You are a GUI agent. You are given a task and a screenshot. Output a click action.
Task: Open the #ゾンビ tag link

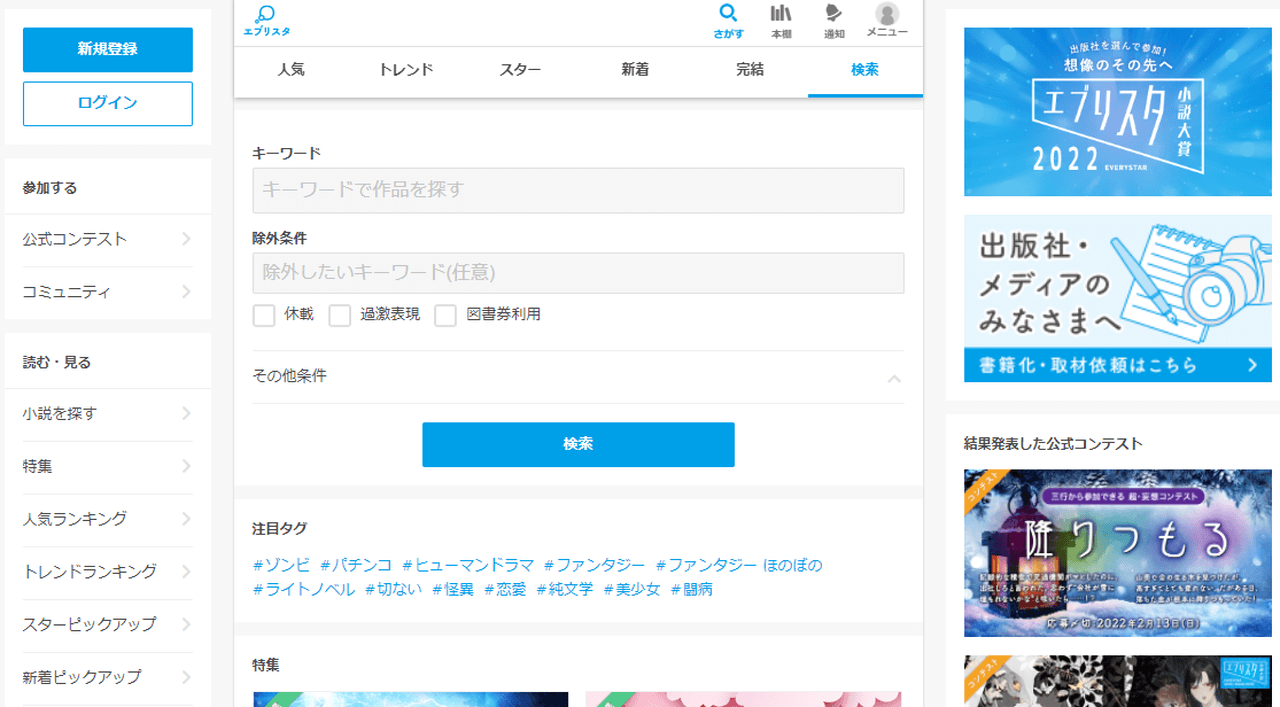tap(281, 565)
